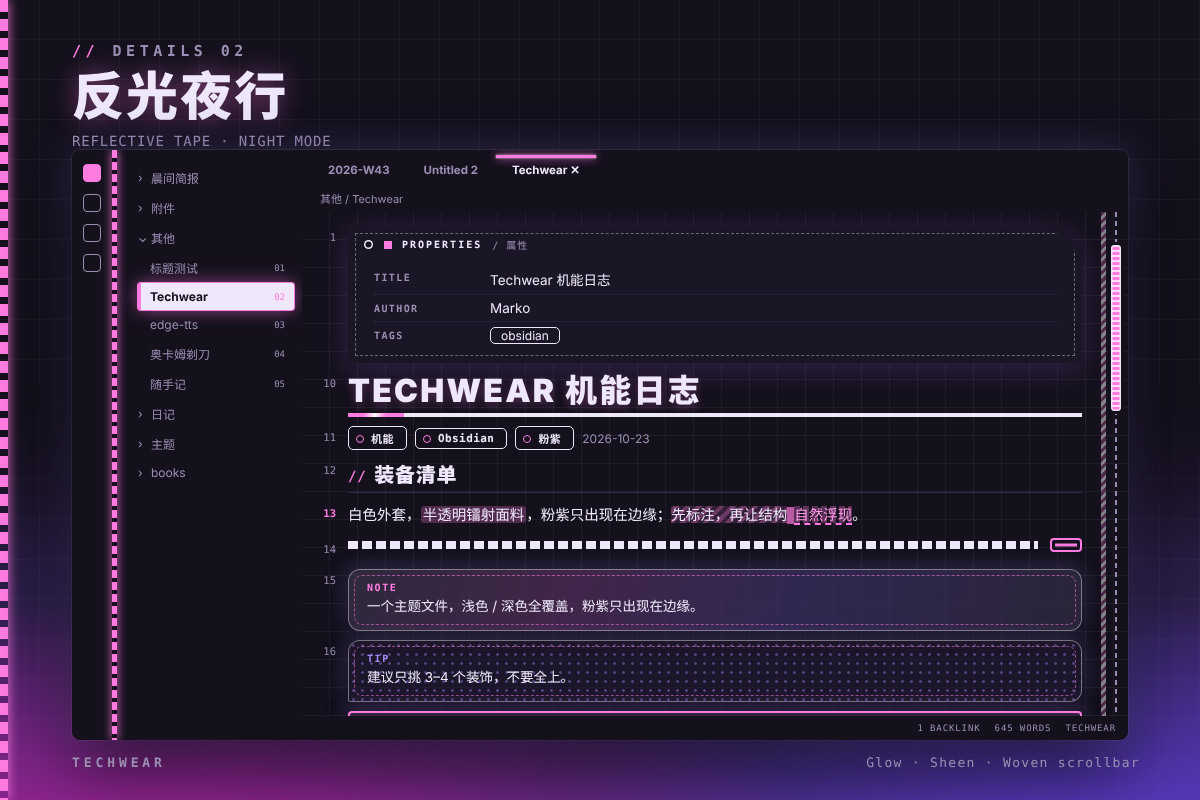Click the TAGS property key

coord(388,336)
